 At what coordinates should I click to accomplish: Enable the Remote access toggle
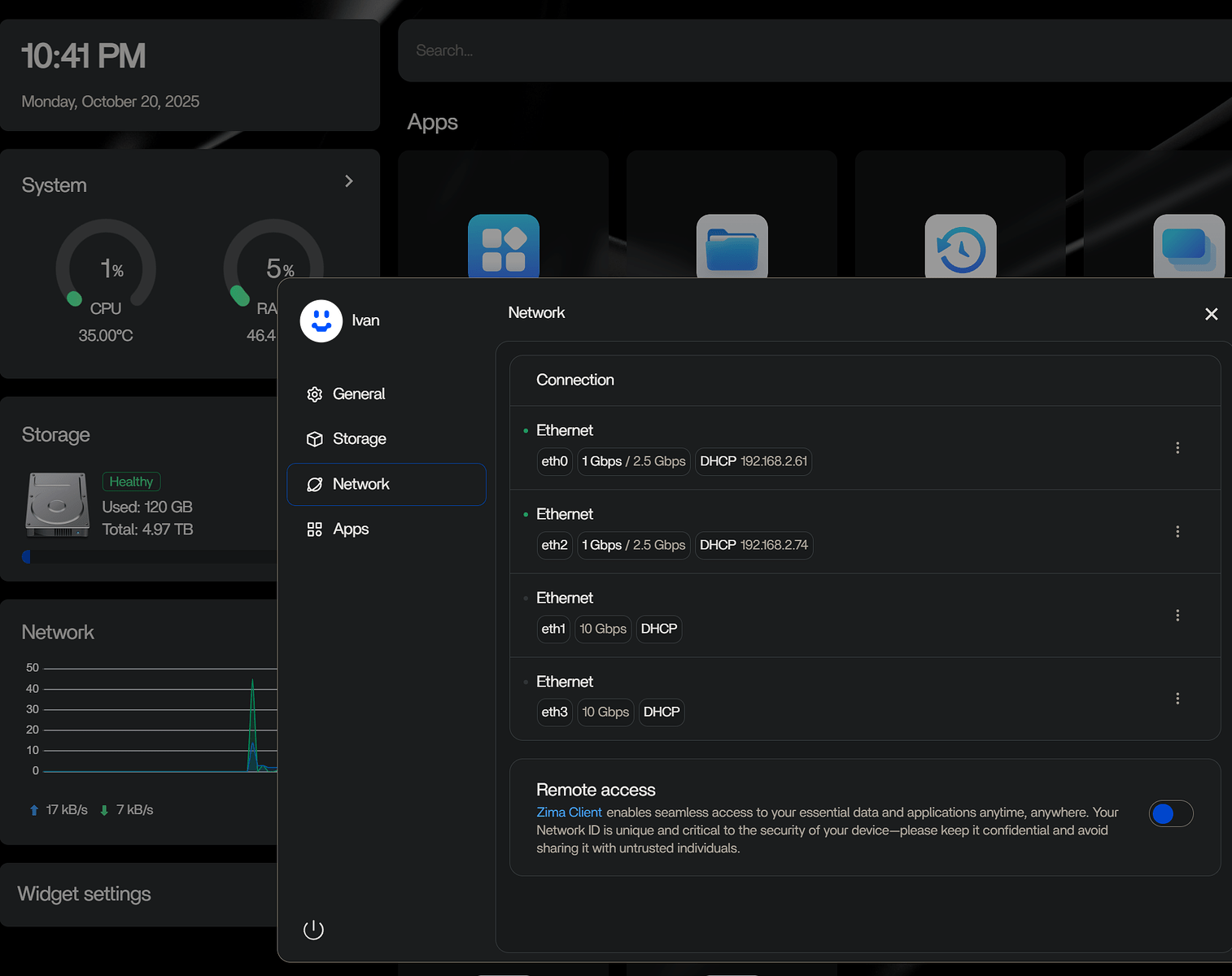pos(1171,813)
